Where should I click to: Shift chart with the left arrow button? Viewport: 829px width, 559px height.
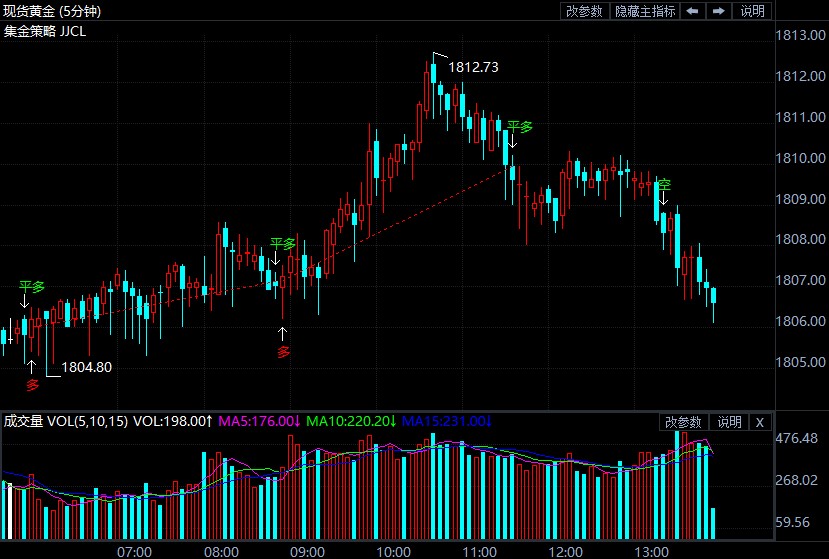pyautogui.click(x=693, y=11)
